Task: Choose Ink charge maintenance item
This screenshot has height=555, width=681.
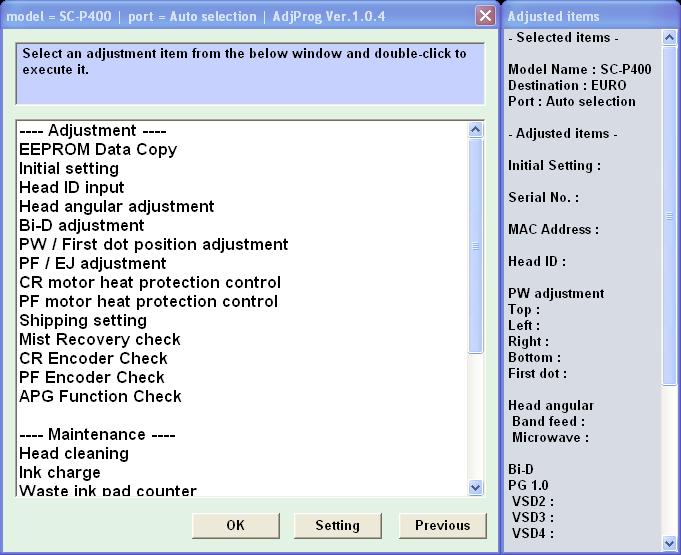Action: tap(60, 473)
